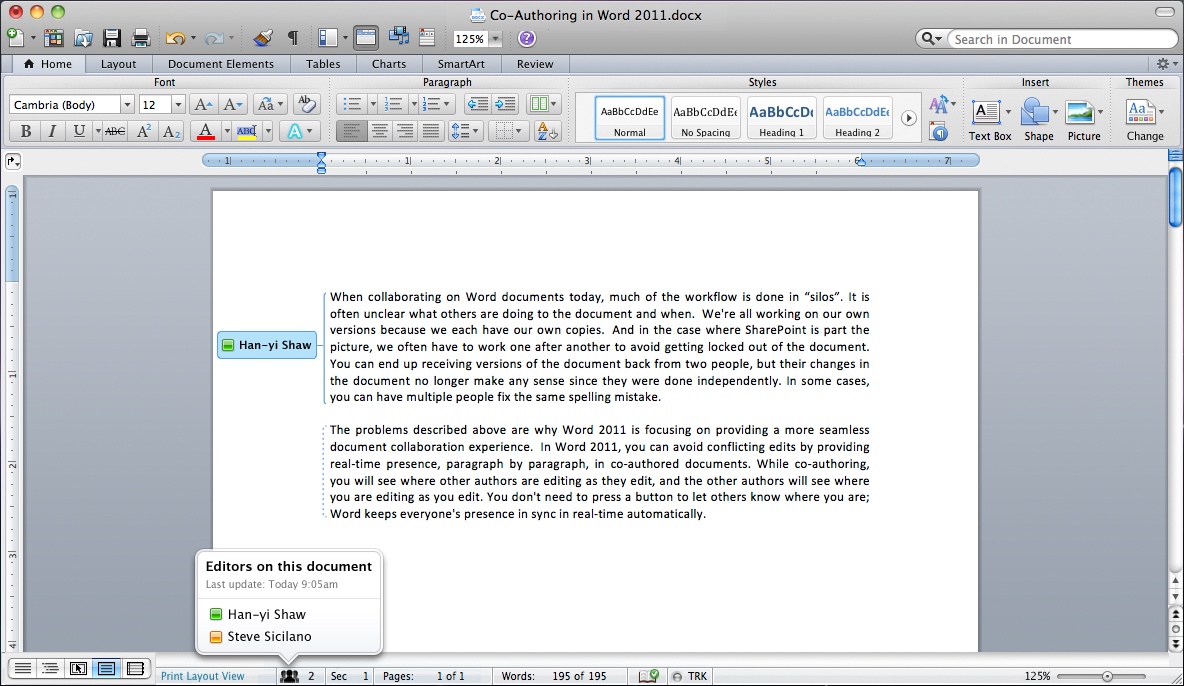Open the Templates gallery icon
1184x686 pixels.
(53, 38)
